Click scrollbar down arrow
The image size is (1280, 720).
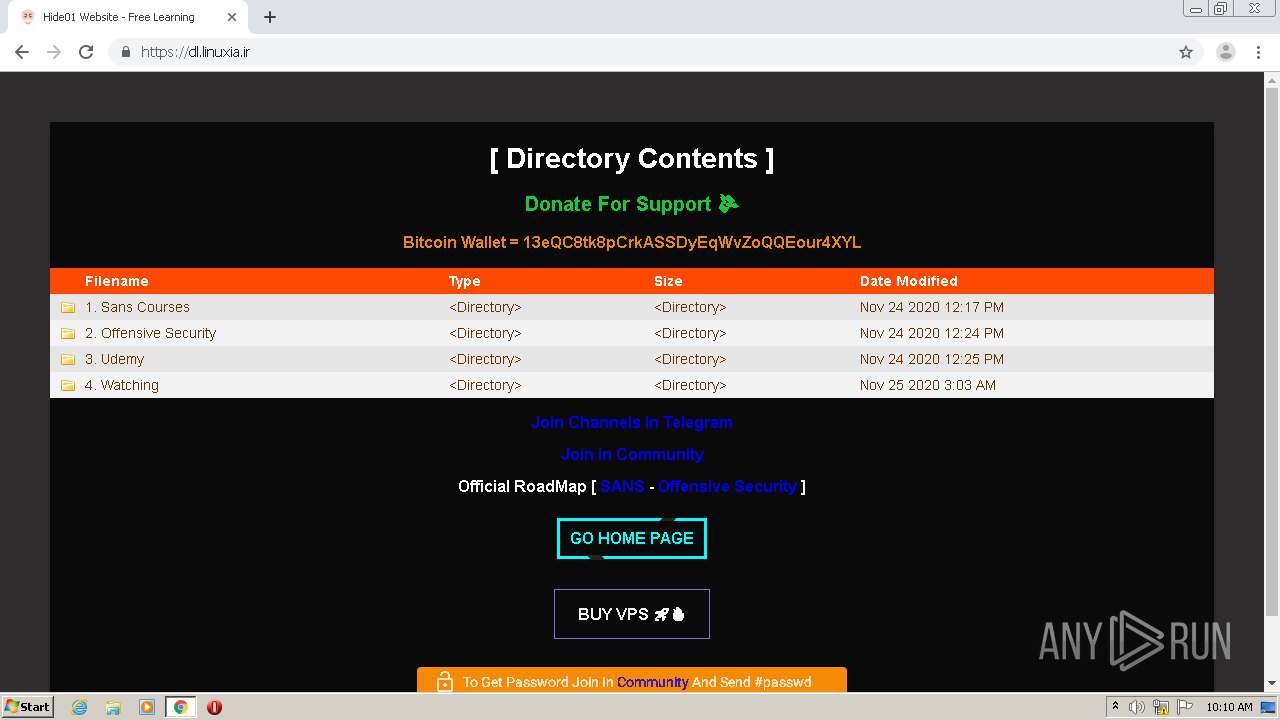pyautogui.click(x=1271, y=683)
